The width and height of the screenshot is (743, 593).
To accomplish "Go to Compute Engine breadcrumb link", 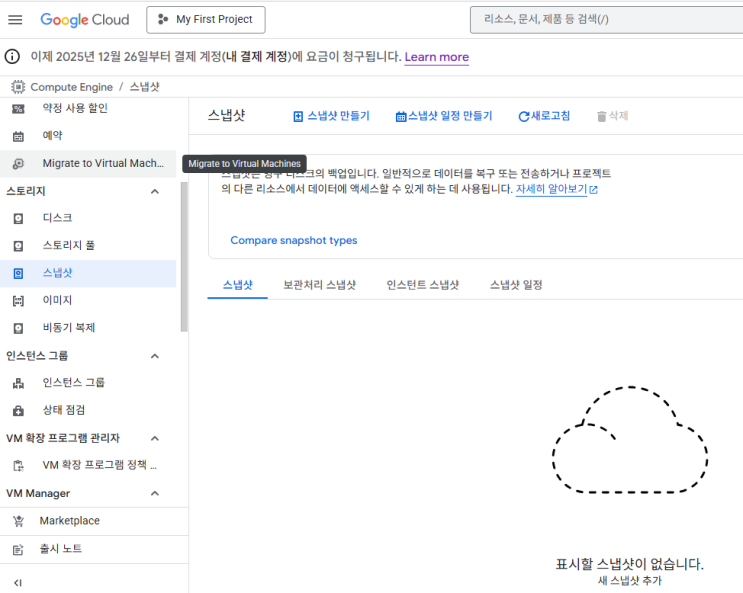I will [x=72, y=87].
